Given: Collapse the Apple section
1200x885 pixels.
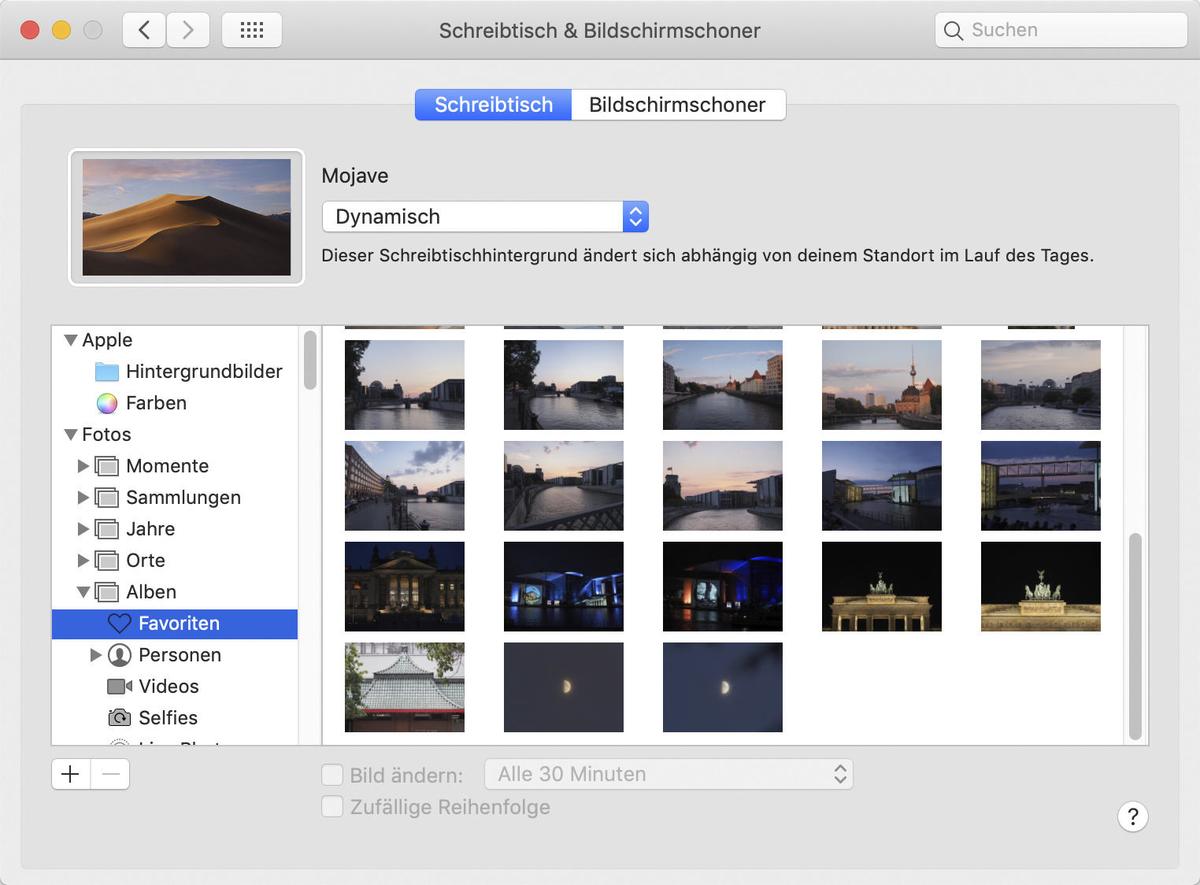Looking at the screenshot, I should click(70, 340).
